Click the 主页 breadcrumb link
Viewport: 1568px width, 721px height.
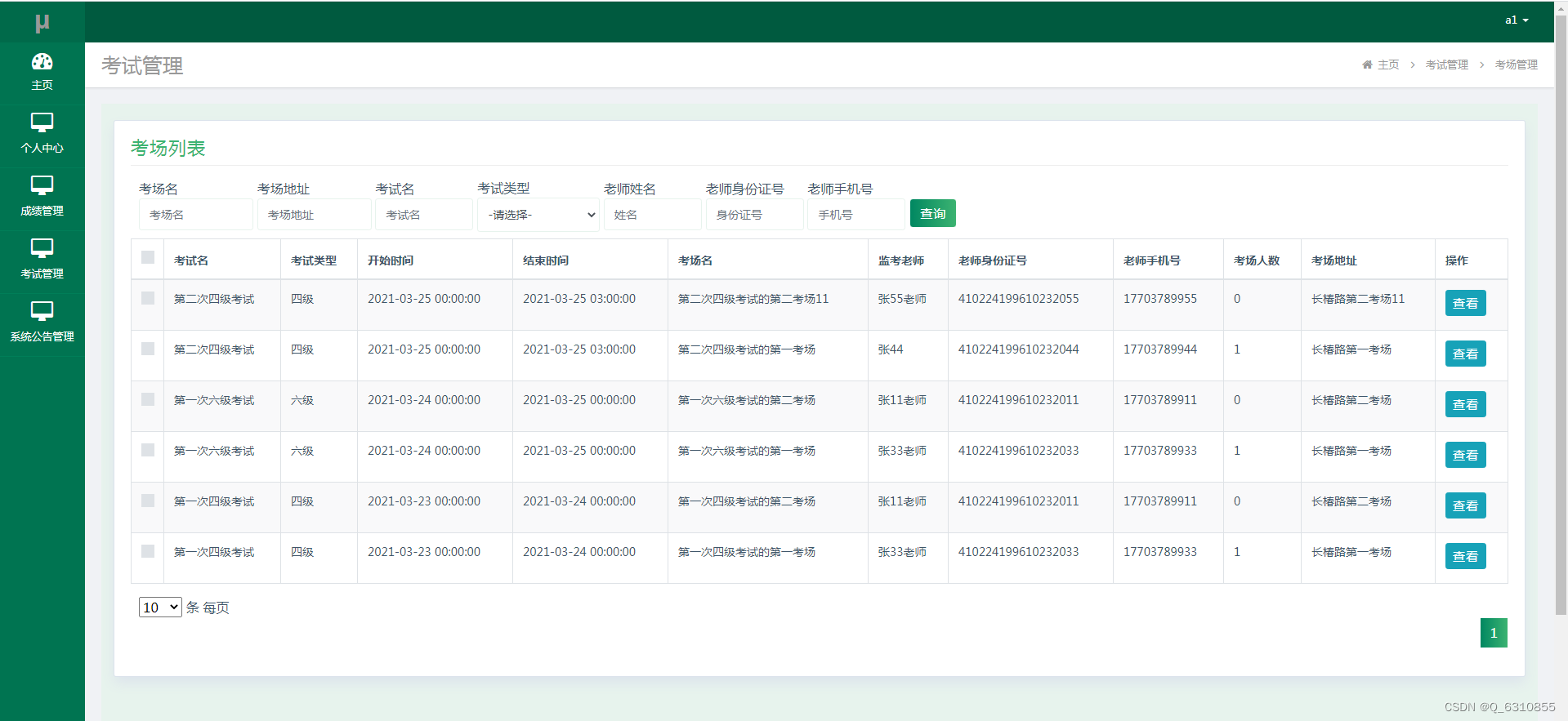click(x=1388, y=65)
